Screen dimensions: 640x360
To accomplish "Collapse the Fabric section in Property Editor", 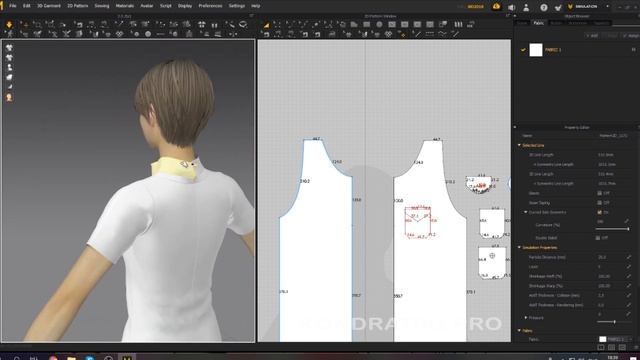I will pos(519,331).
